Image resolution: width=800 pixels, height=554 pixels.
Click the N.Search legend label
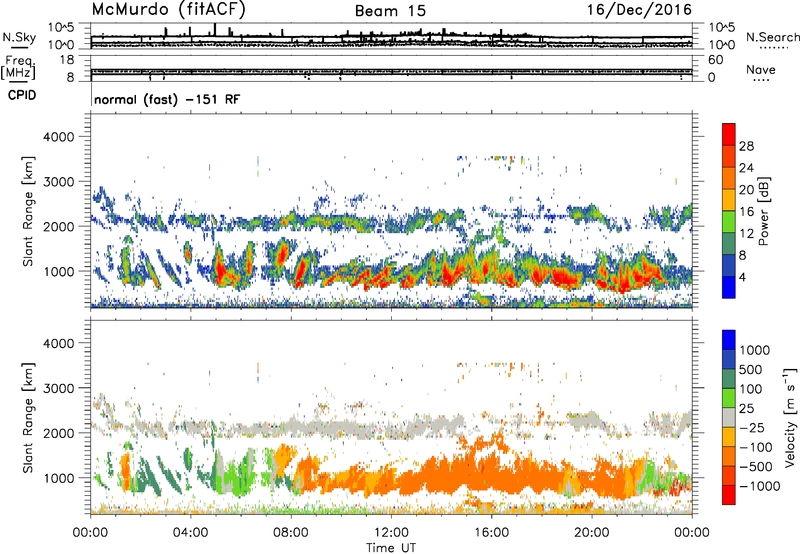coord(772,37)
